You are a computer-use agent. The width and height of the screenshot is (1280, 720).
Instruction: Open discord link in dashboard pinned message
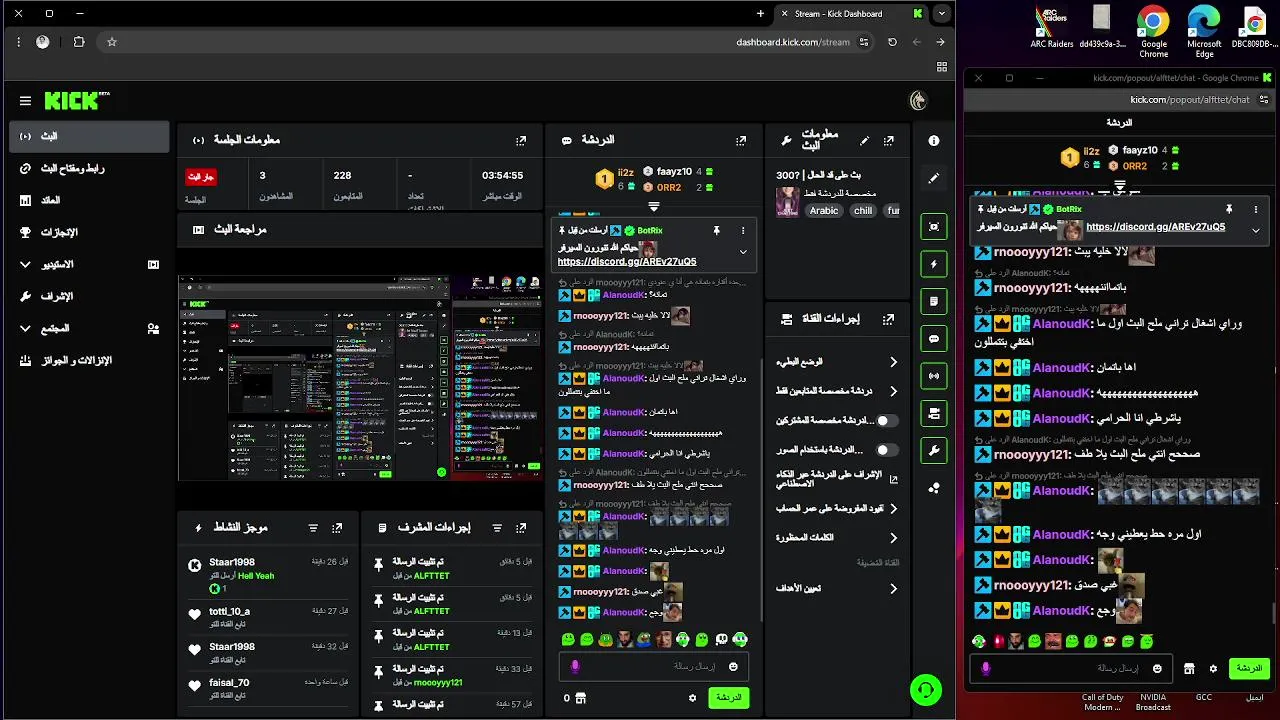pyautogui.click(x=627, y=262)
